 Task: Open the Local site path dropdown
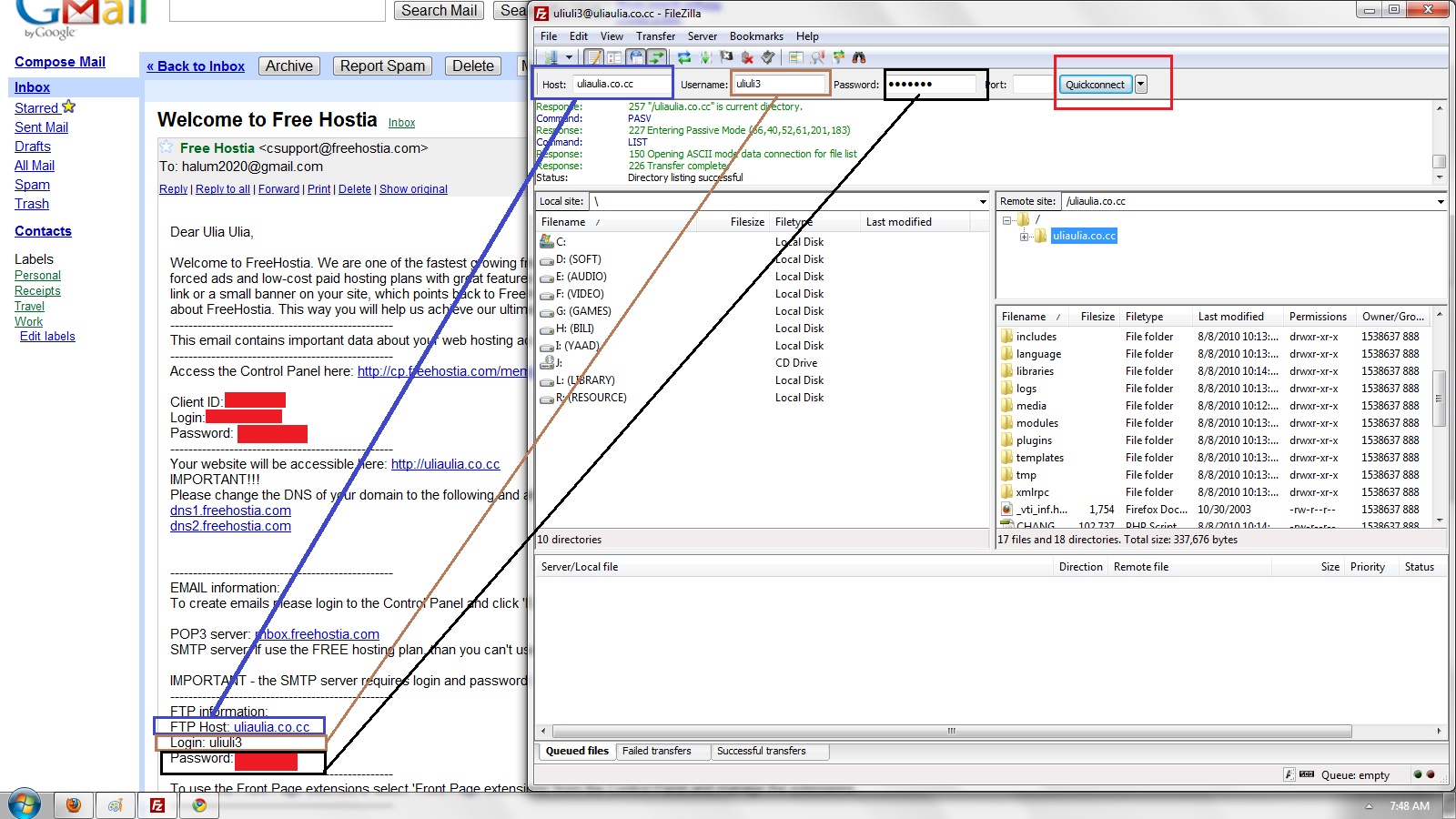tap(983, 201)
